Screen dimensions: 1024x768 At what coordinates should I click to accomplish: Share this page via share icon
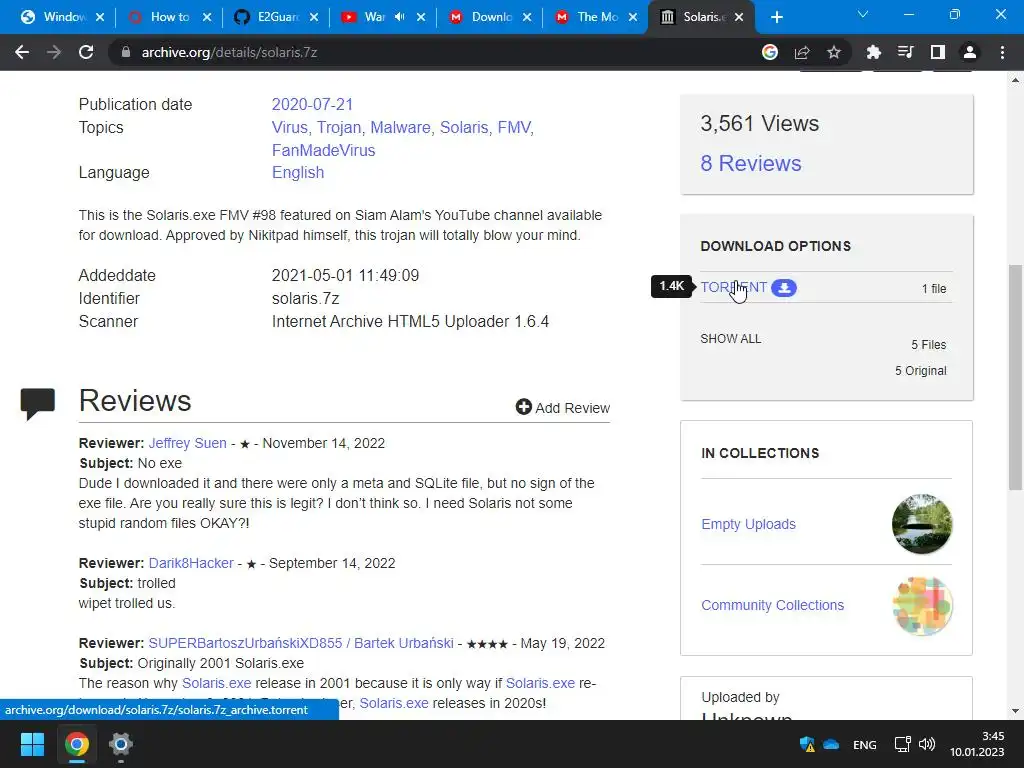(x=802, y=52)
